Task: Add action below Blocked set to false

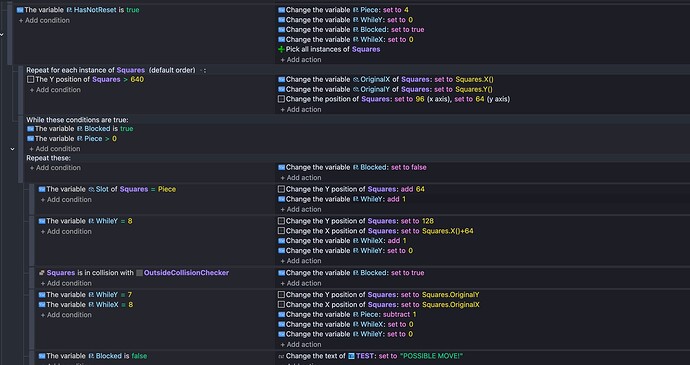Action: pyautogui.click(x=301, y=177)
